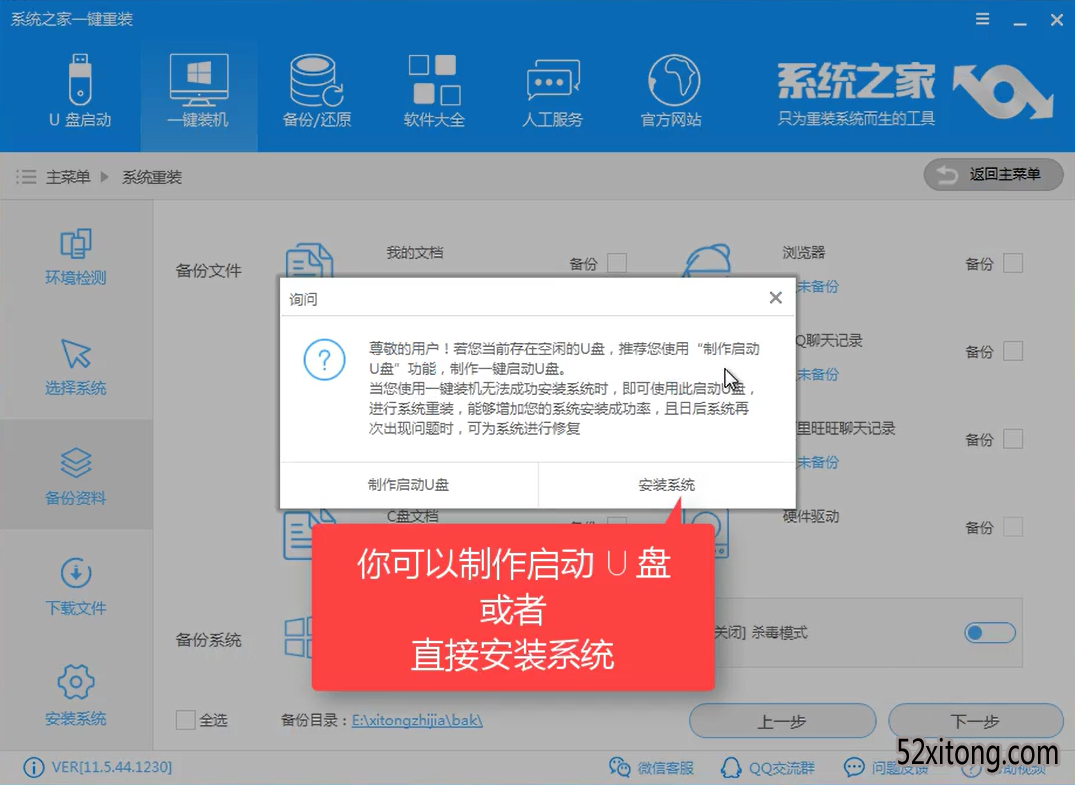Click the list icon beside 主菜单

click(26, 177)
